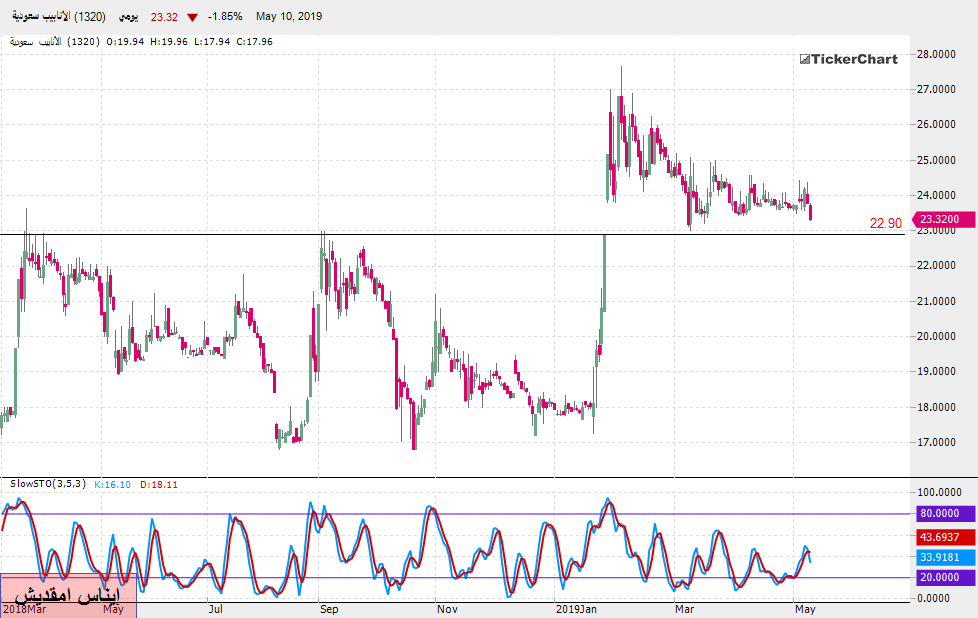This screenshot has width=978, height=618.
Task: Click the red D:18.11 stochastic reading
Action: (159, 484)
